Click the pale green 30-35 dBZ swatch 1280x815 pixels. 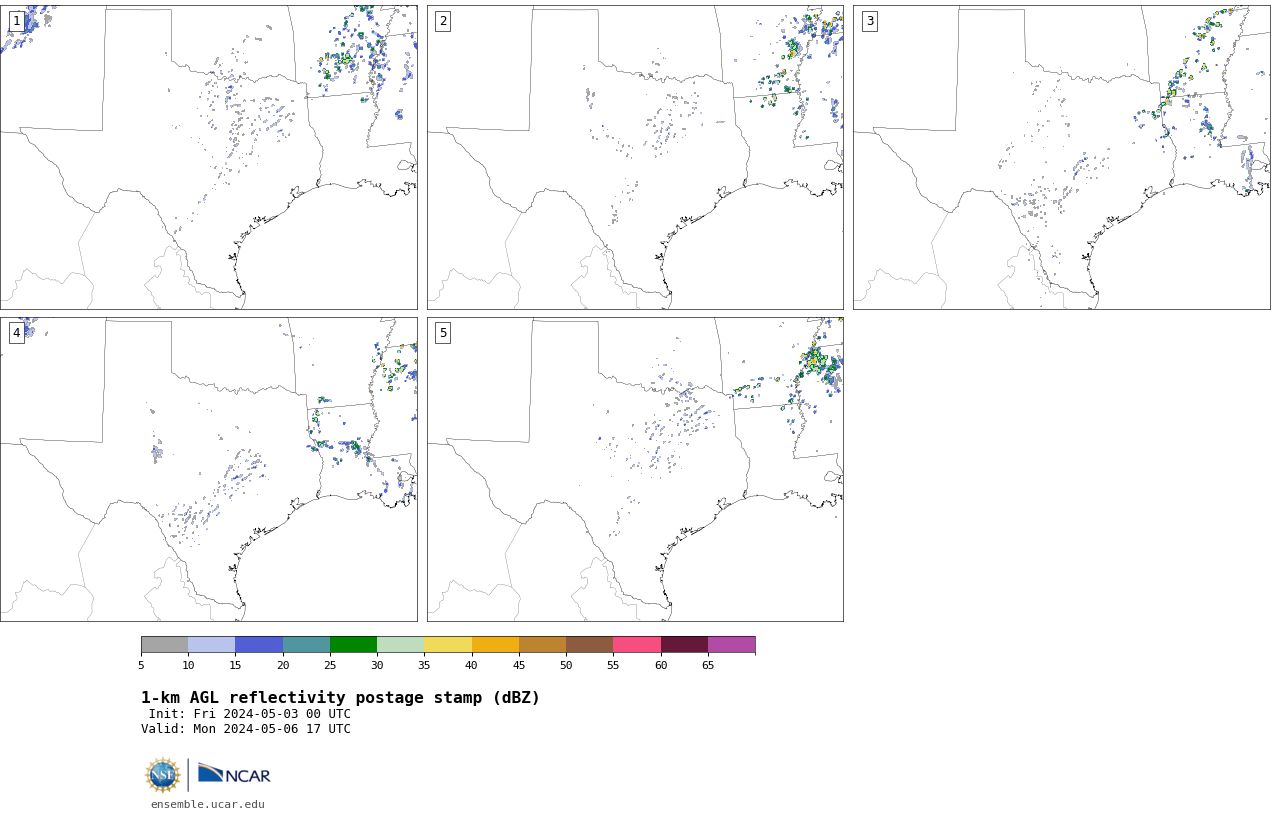pyautogui.click(x=401, y=644)
